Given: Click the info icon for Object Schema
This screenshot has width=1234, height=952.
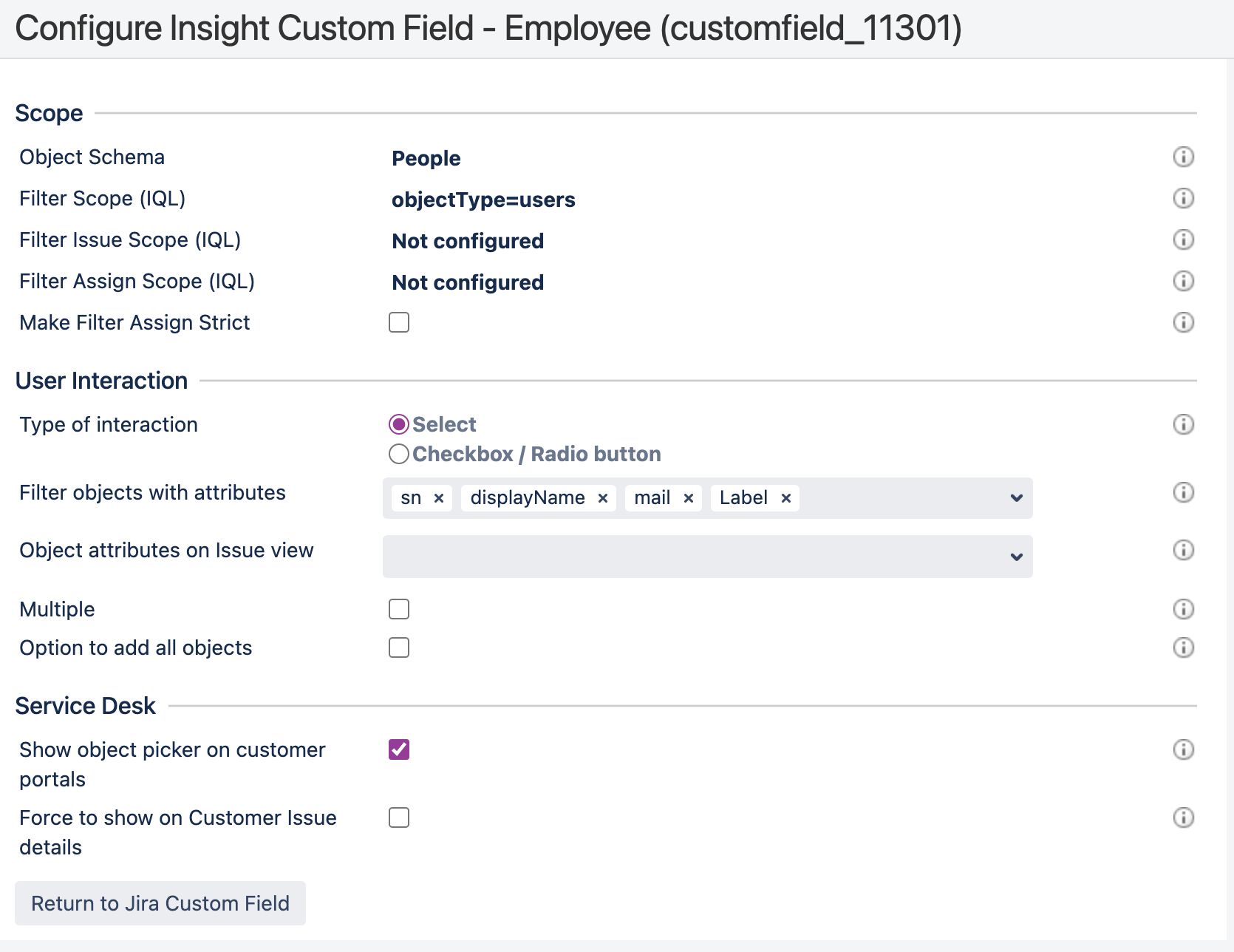Looking at the screenshot, I should coord(1183,157).
